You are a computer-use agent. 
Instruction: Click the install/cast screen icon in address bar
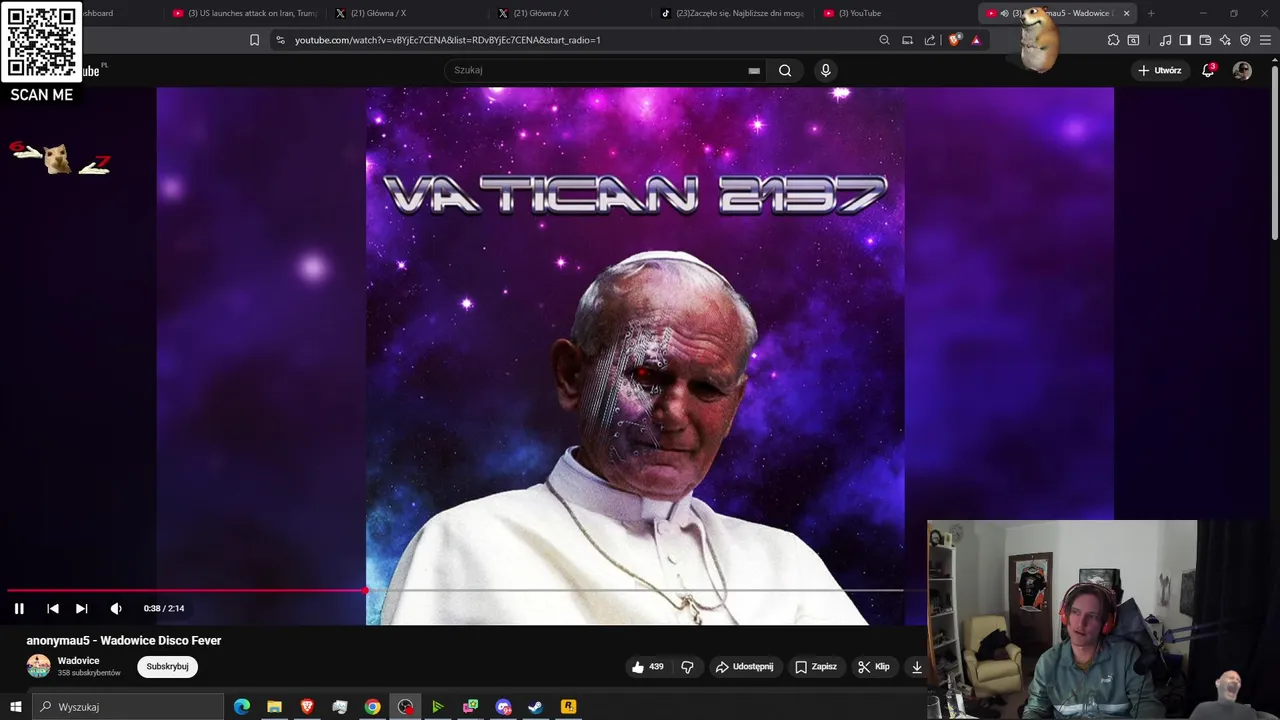tap(907, 40)
